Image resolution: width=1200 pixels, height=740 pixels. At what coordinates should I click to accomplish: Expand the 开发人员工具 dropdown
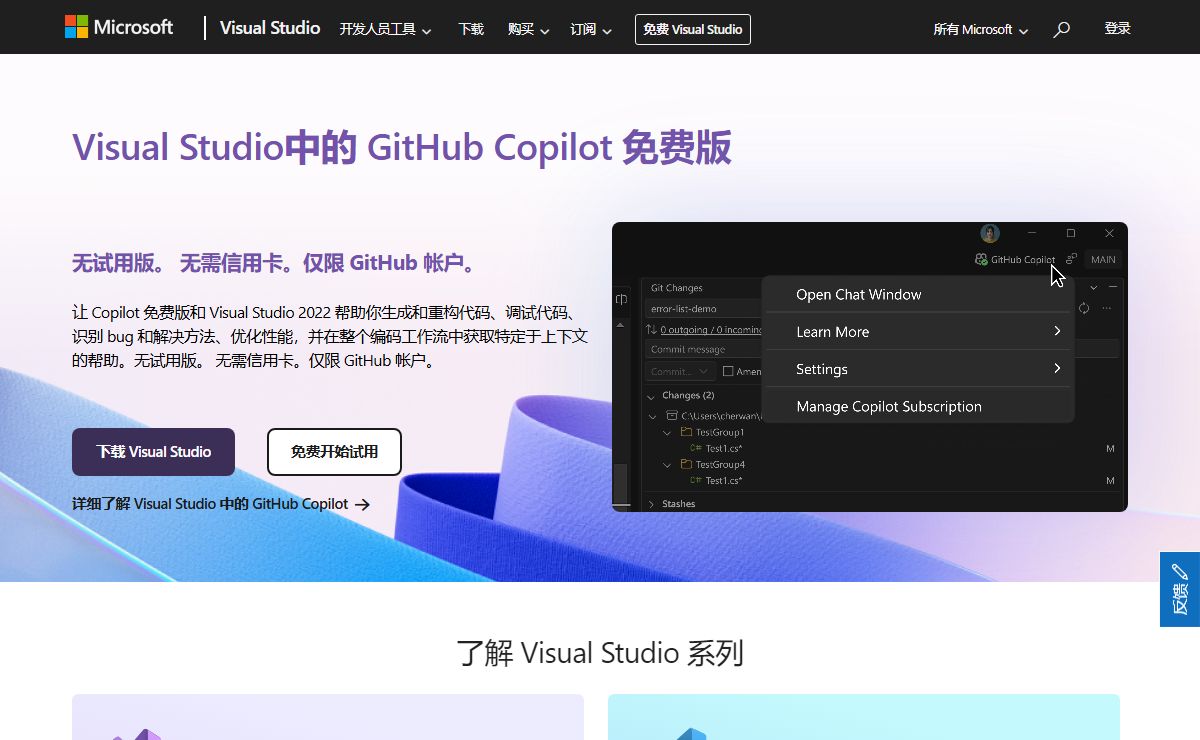pos(385,30)
